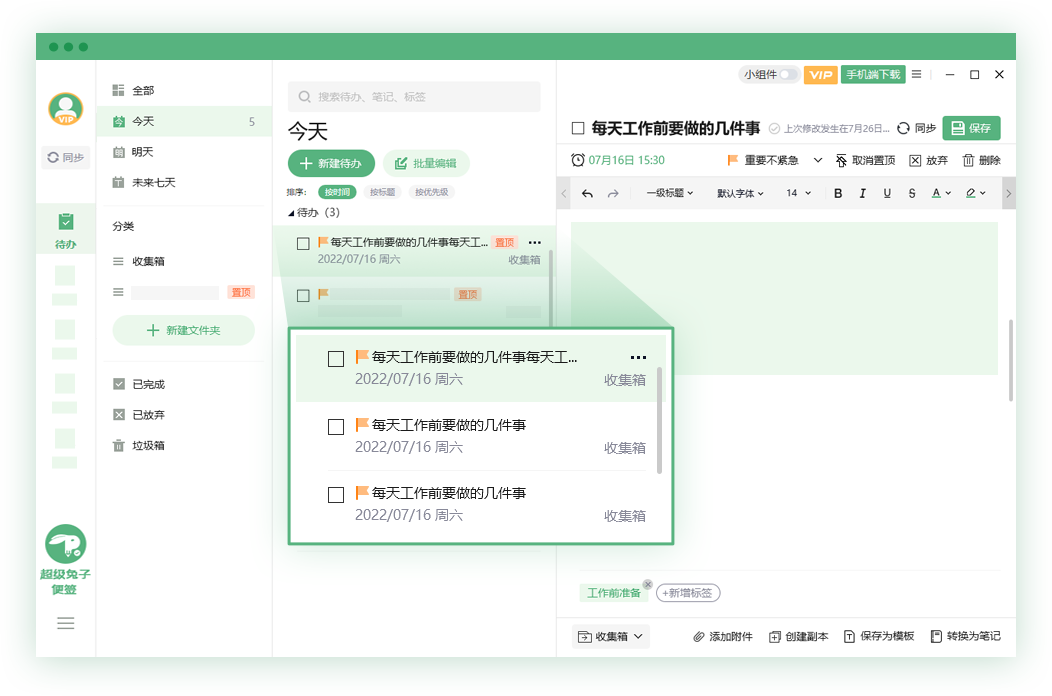Click the 新建文件夹 button

coord(184,330)
